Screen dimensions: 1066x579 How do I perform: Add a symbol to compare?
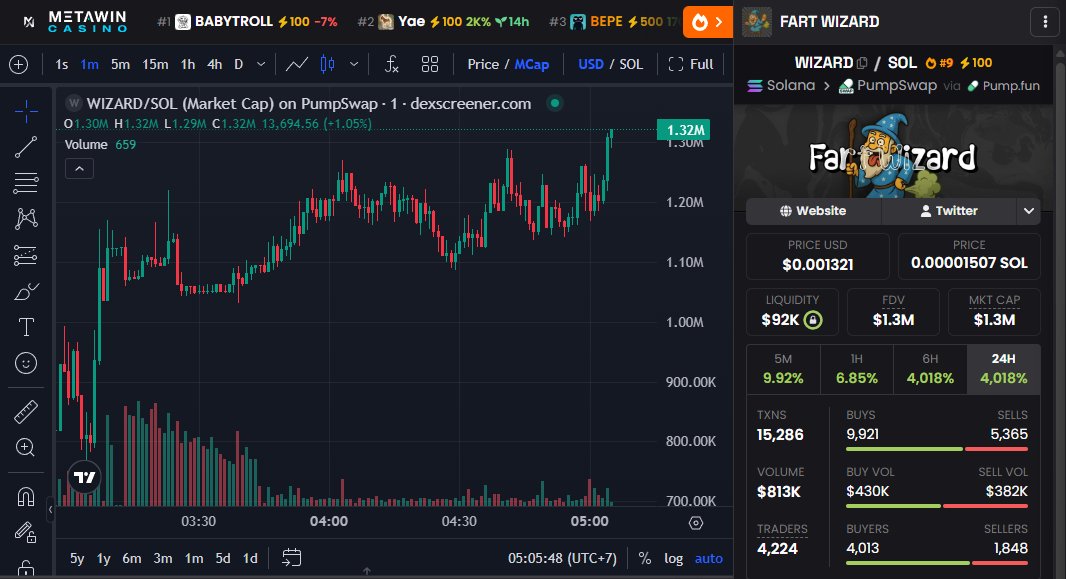point(18,65)
